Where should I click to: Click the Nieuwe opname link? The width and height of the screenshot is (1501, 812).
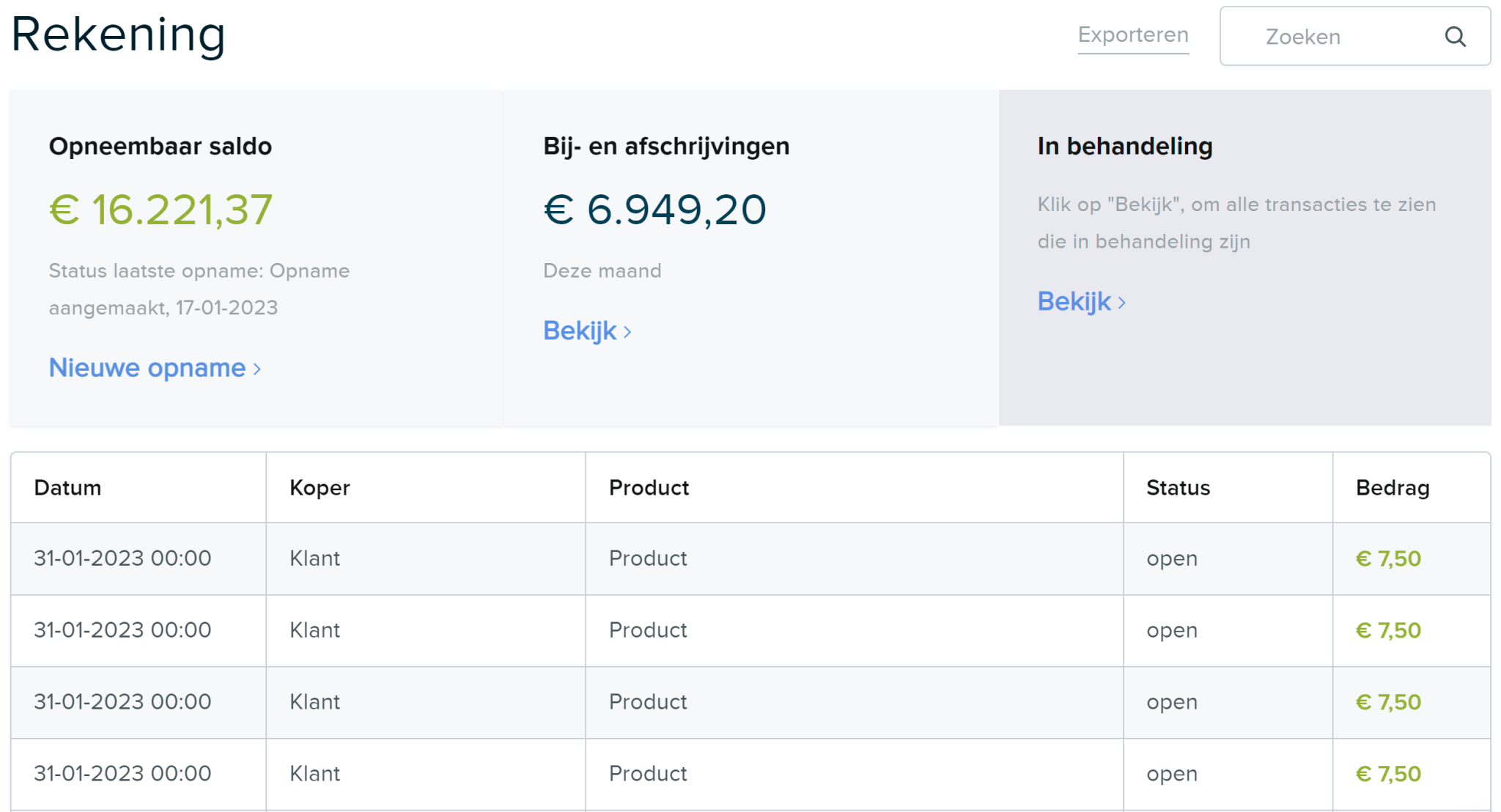(x=147, y=368)
